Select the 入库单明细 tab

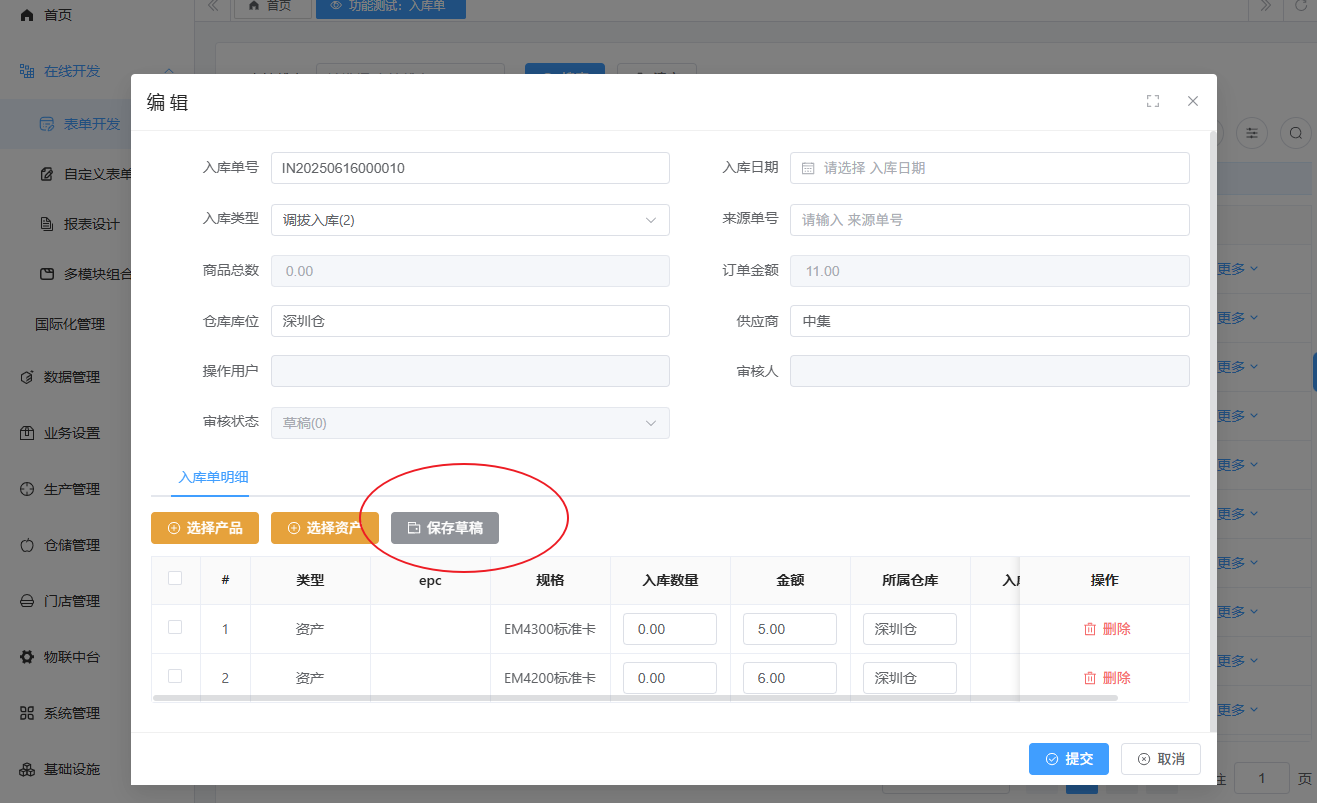point(214,477)
